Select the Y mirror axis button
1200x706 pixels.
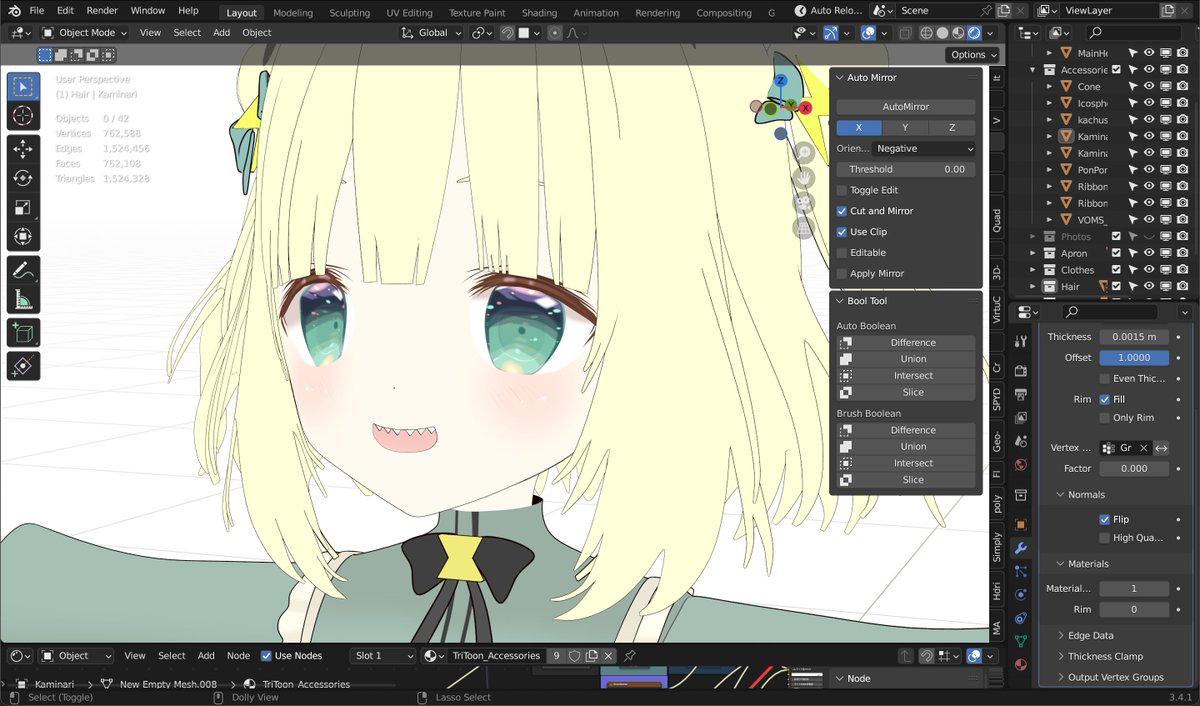(x=905, y=128)
